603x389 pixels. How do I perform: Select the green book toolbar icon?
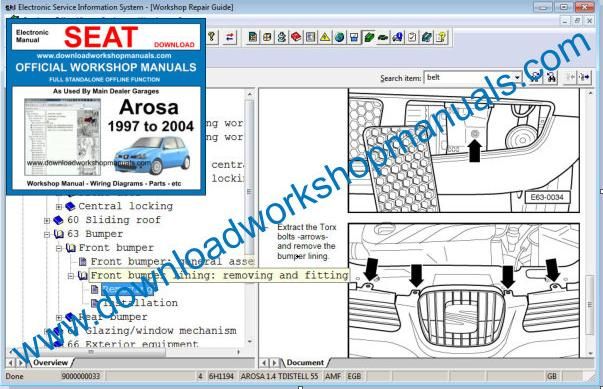pos(368,37)
